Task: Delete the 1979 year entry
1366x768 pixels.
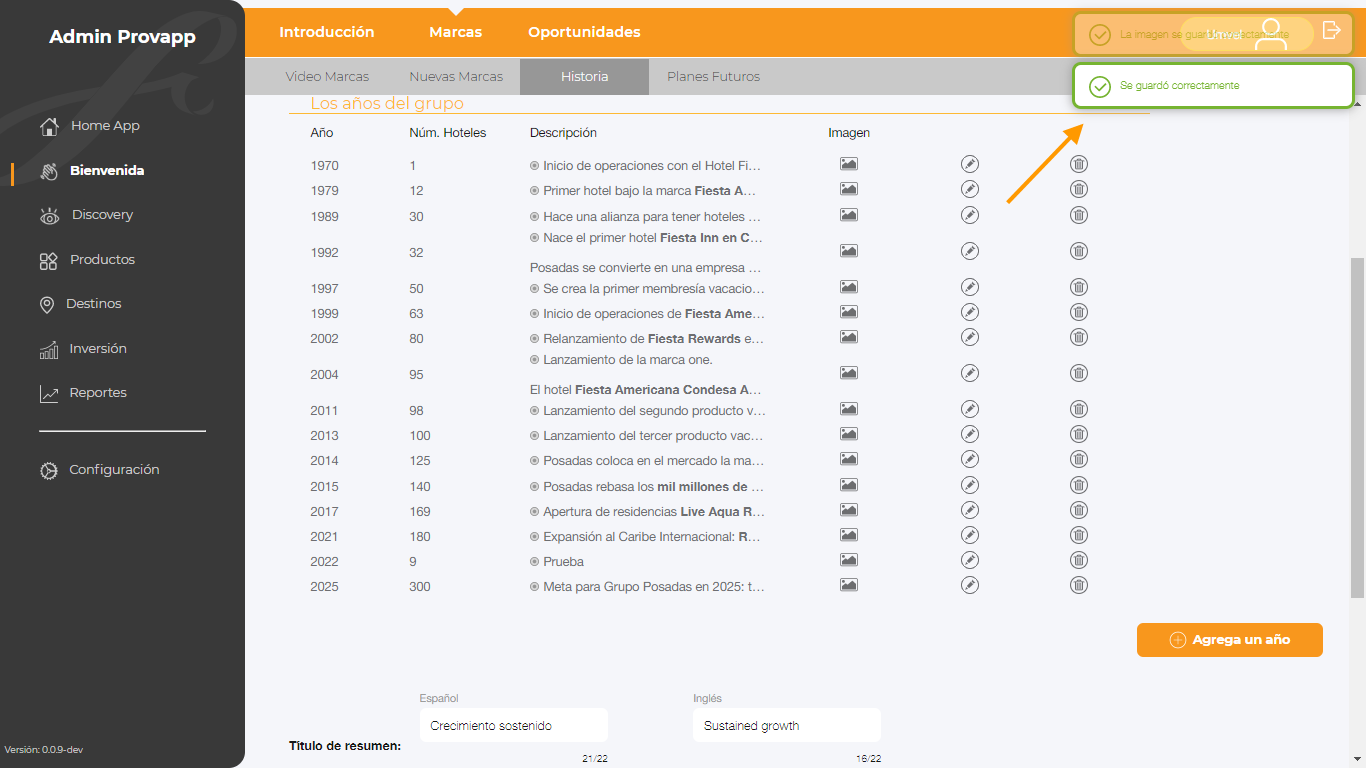Action: [1079, 189]
